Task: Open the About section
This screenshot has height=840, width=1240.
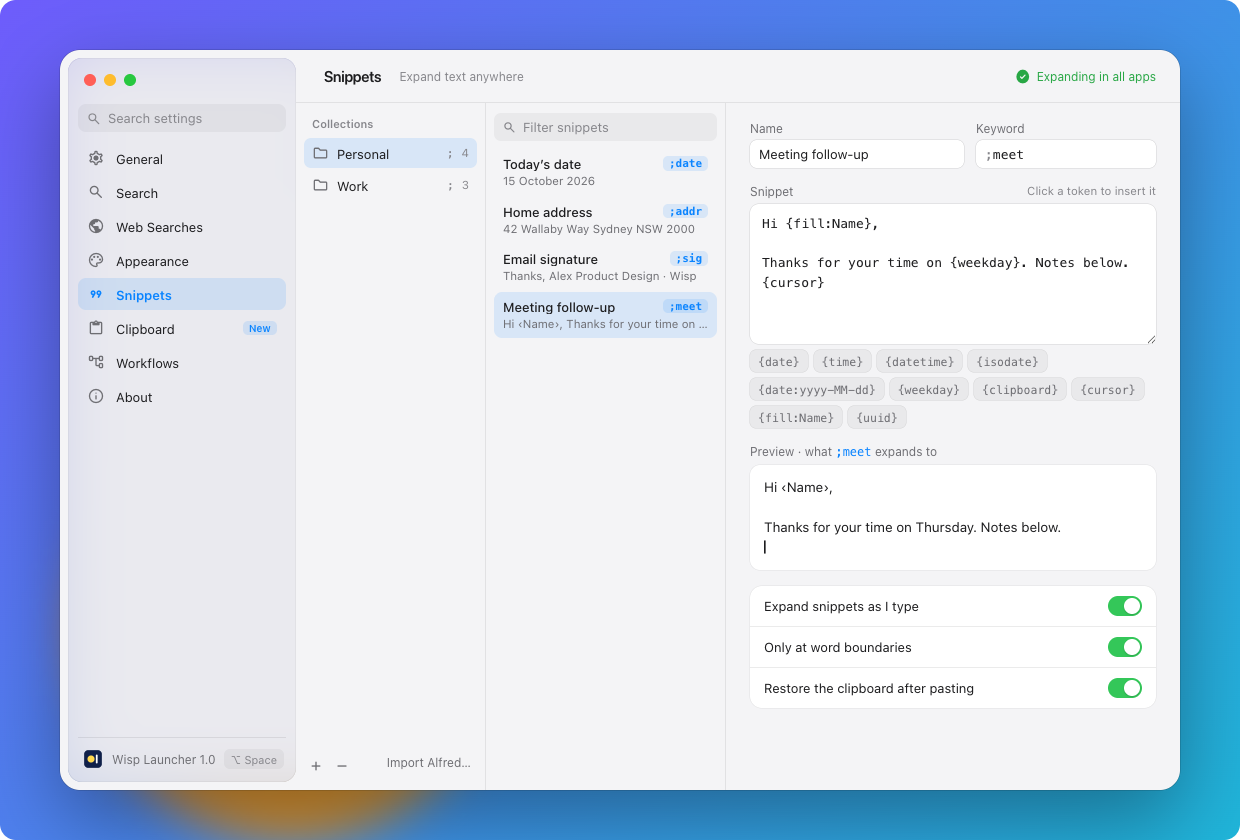Action: click(182, 397)
